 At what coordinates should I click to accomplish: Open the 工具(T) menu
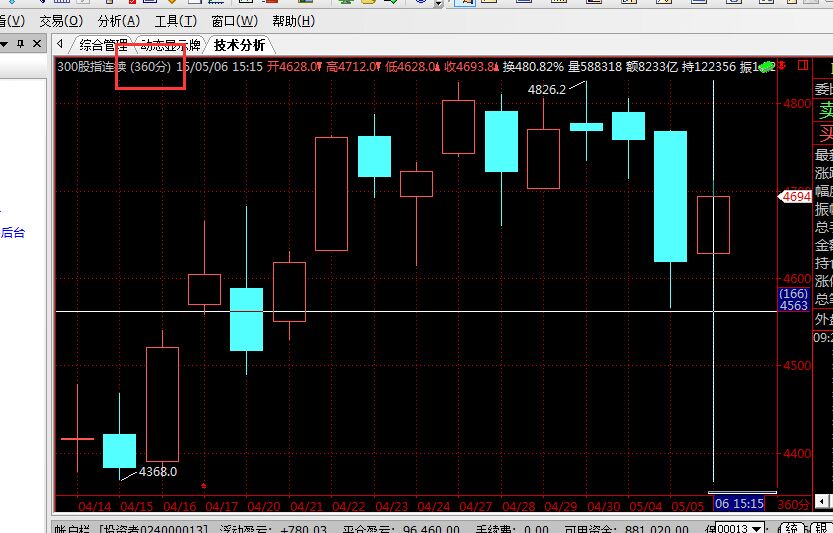(175, 21)
